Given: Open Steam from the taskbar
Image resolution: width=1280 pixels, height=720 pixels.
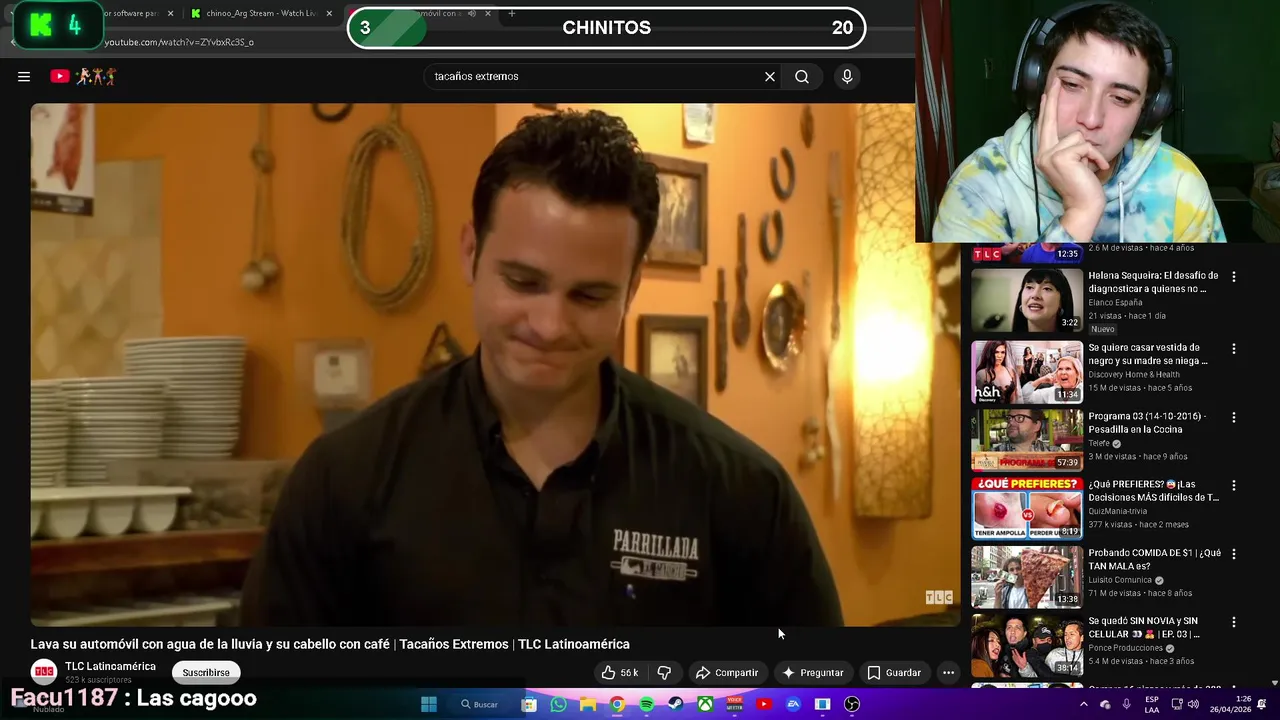Looking at the screenshot, I should click(x=676, y=704).
